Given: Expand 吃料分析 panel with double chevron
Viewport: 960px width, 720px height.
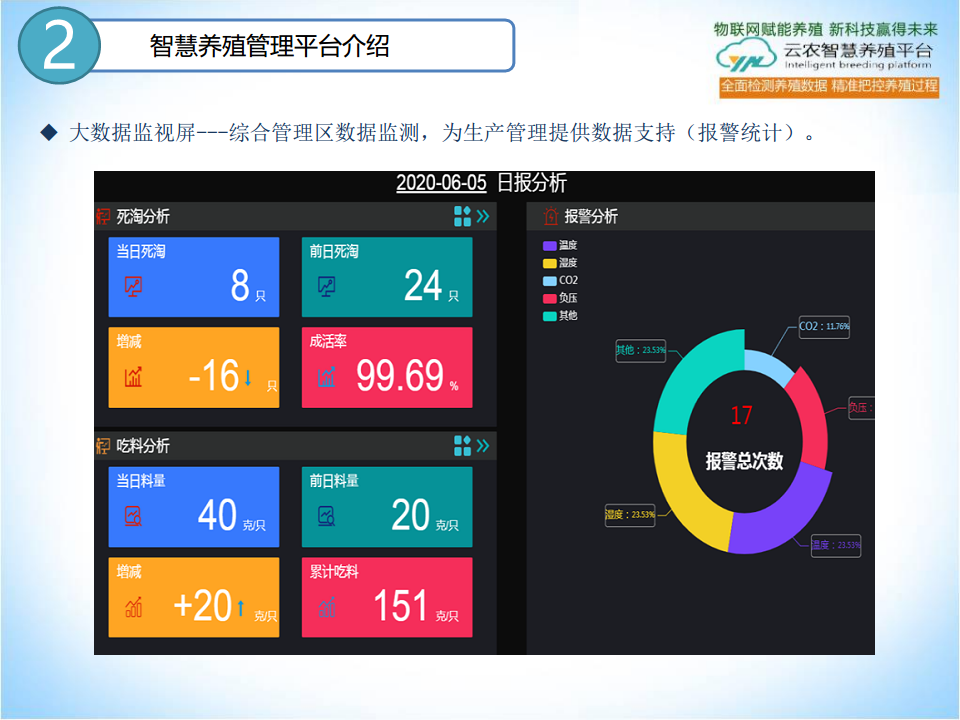Looking at the screenshot, I should click(483, 446).
